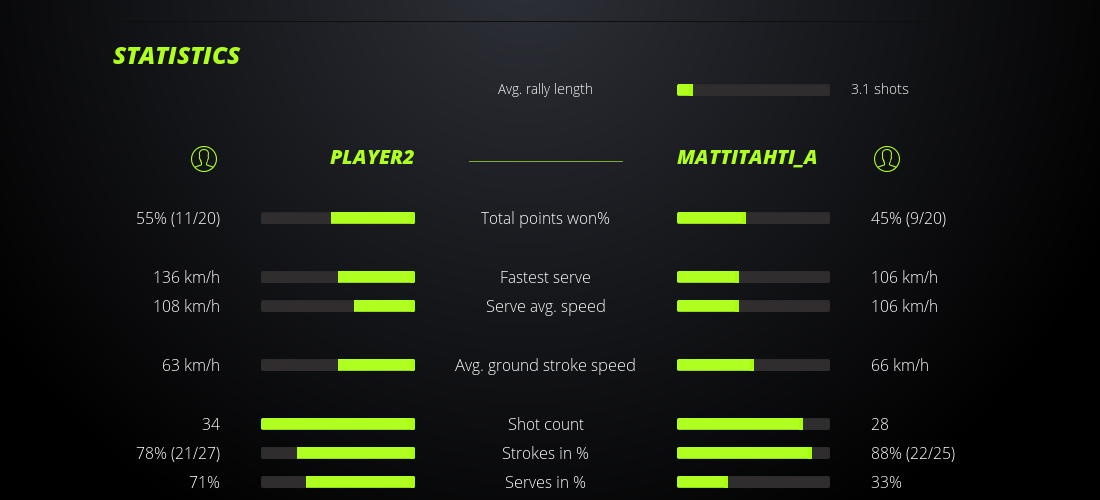Click PLAYER2 Serves in % bar
This screenshot has width=1100, height=500.
point(338,482)
